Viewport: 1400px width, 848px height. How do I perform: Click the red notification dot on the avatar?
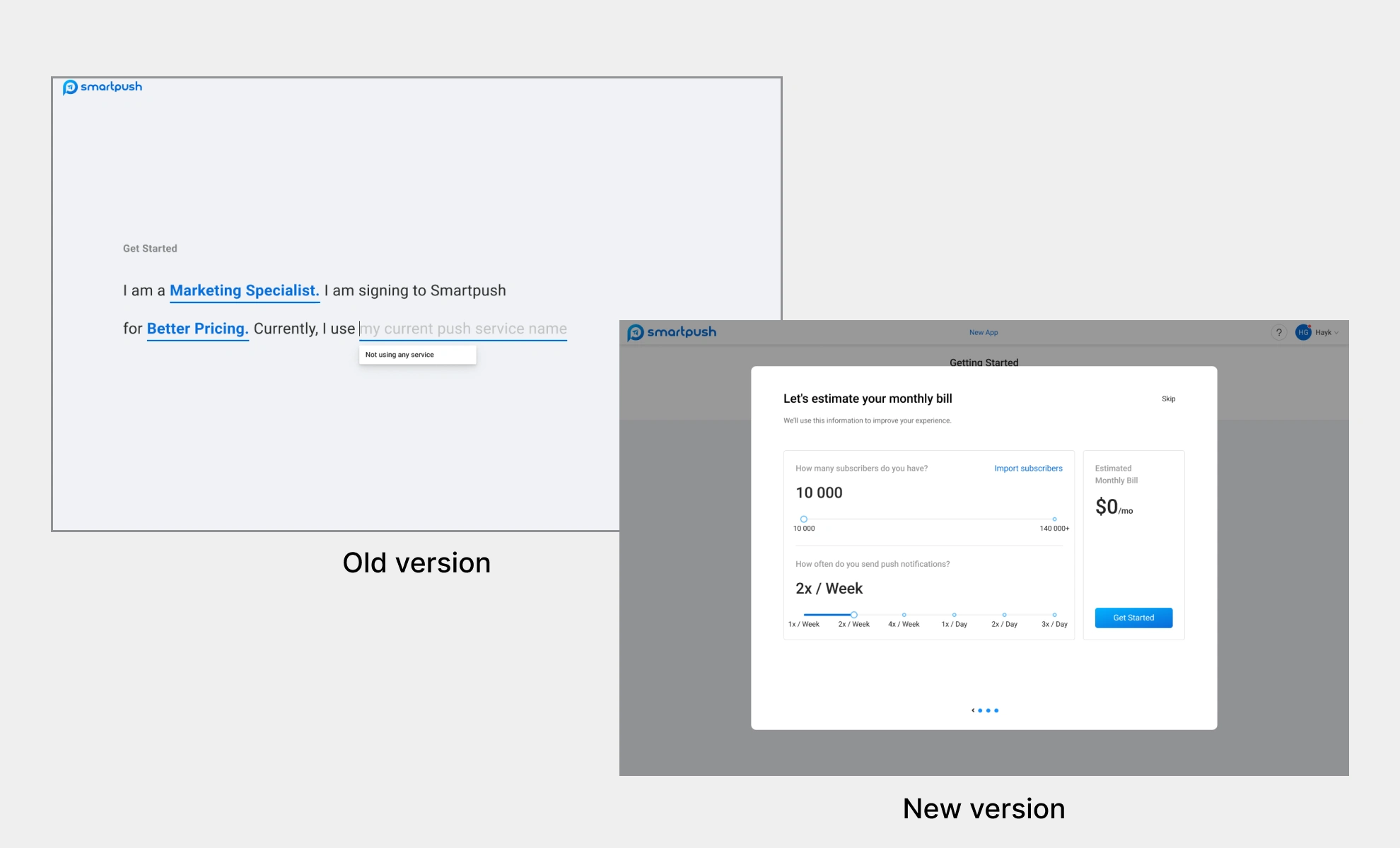1309,326
